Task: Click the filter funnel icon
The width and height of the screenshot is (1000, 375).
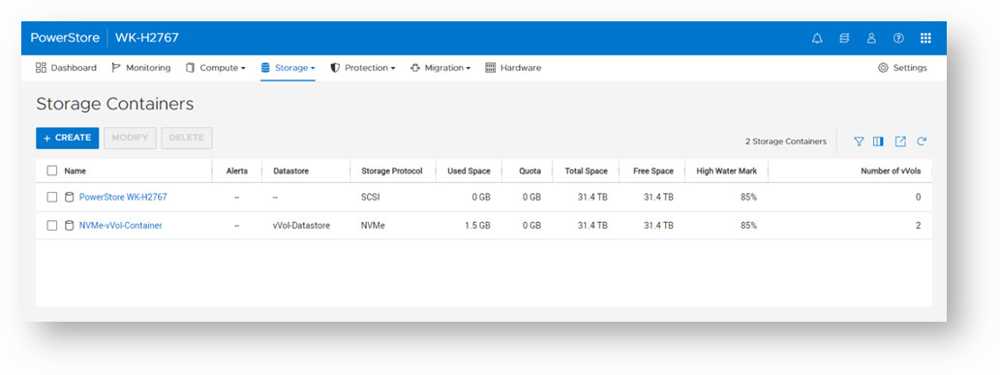Action: tap(859, 142)
